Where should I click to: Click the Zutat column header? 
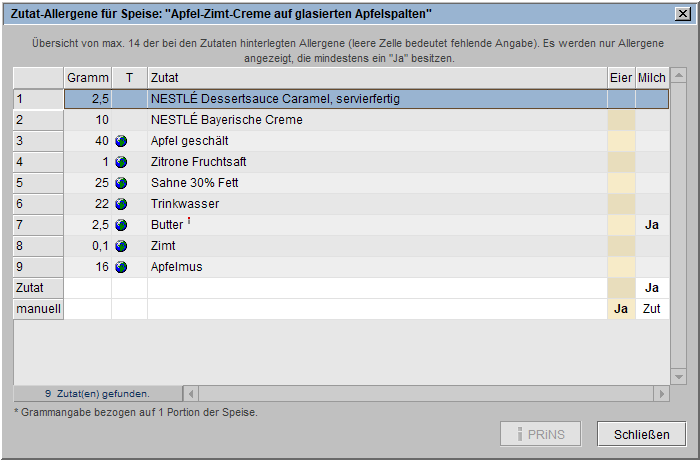[376, 78]
